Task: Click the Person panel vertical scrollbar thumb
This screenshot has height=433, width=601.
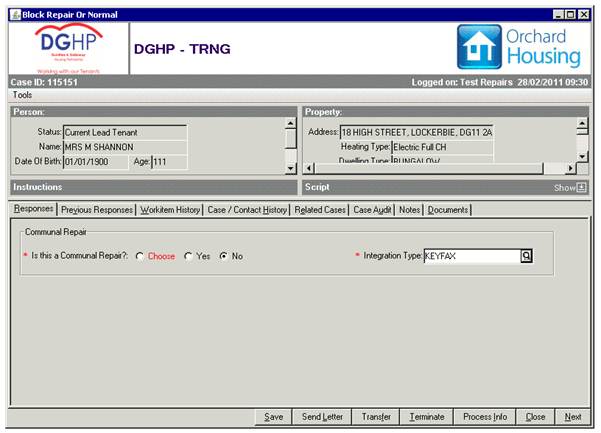Action: (291, 139)
